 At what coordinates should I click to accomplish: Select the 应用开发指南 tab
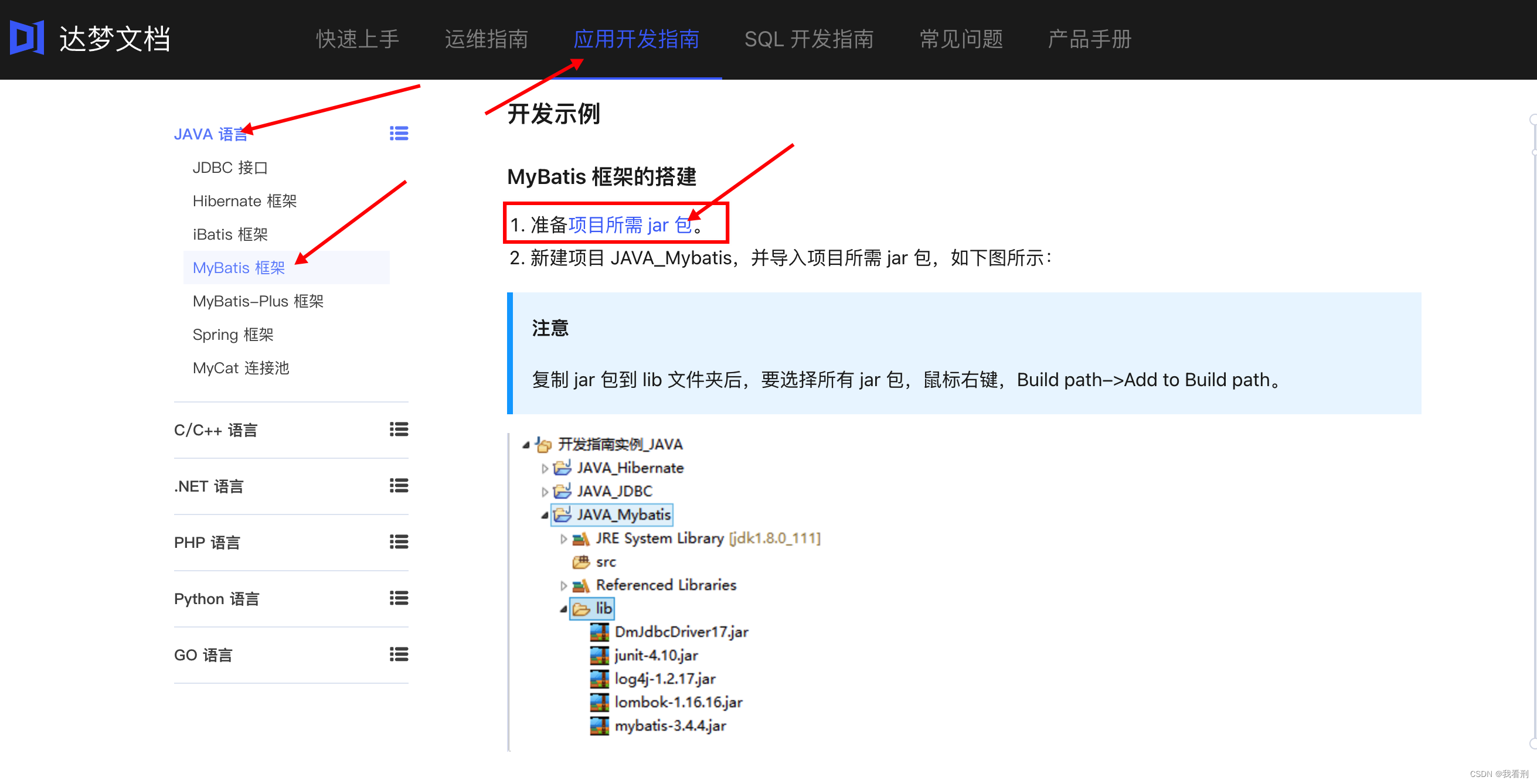click(636, 39)
